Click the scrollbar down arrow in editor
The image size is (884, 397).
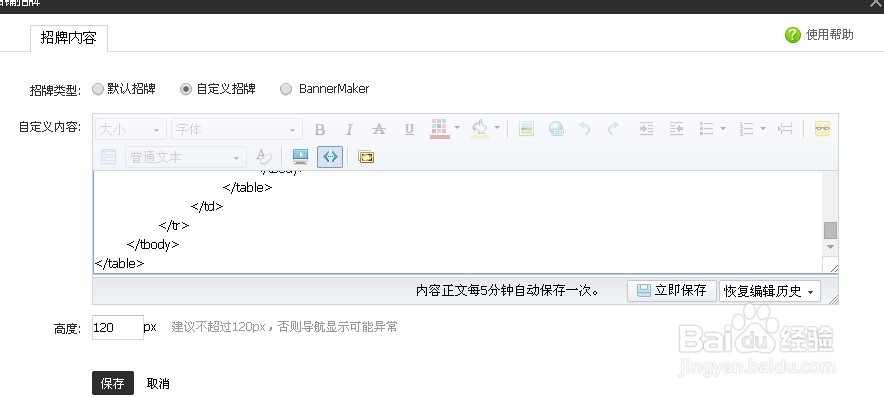[x=830, y=247]
